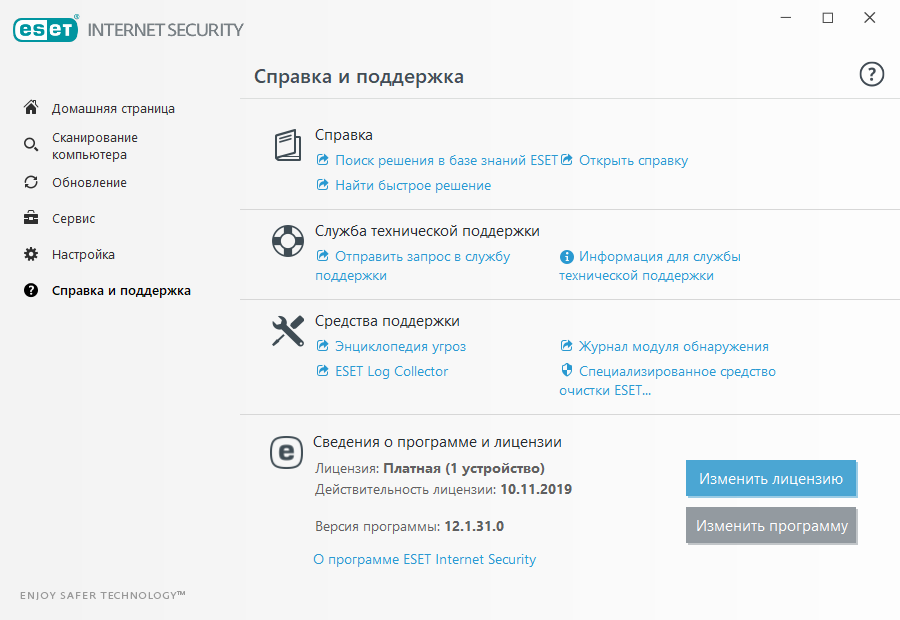The image size is (900, 620).
Task: Click the ESET logo in the header
Action: (x=45, y=29)
